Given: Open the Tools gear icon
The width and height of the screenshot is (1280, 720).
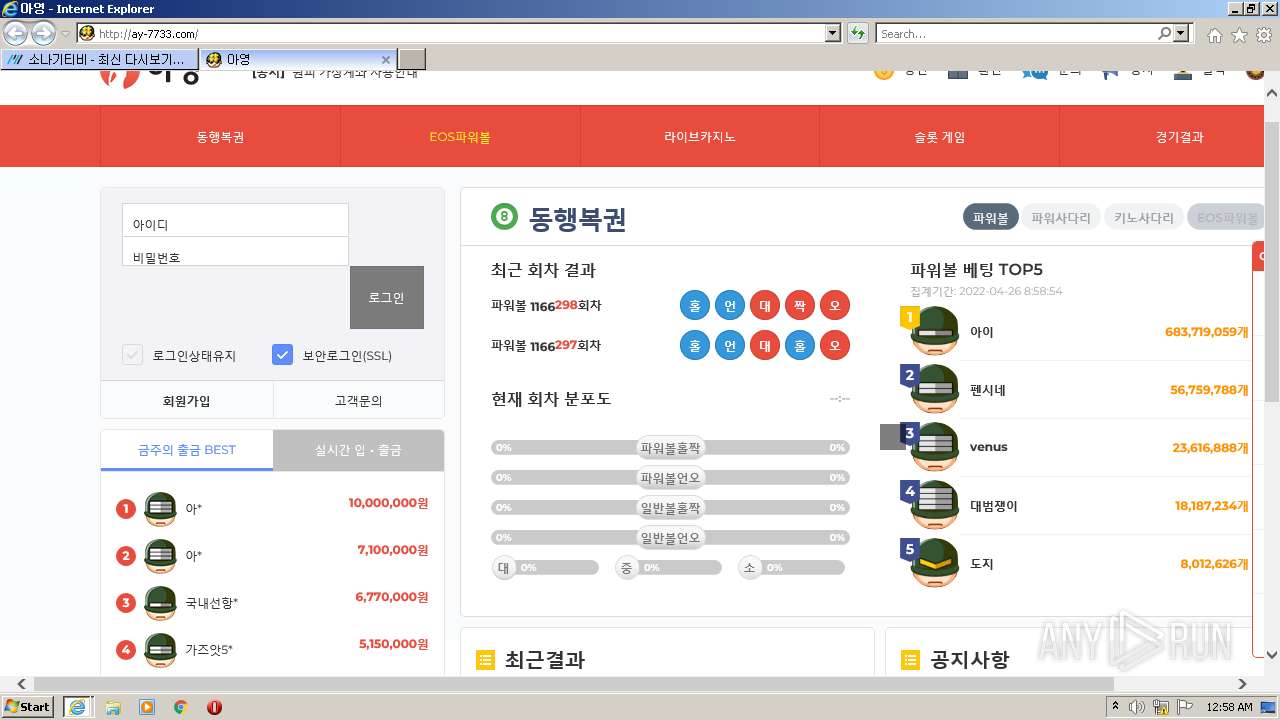Looking at the screenshot, I should point(1264,35).
